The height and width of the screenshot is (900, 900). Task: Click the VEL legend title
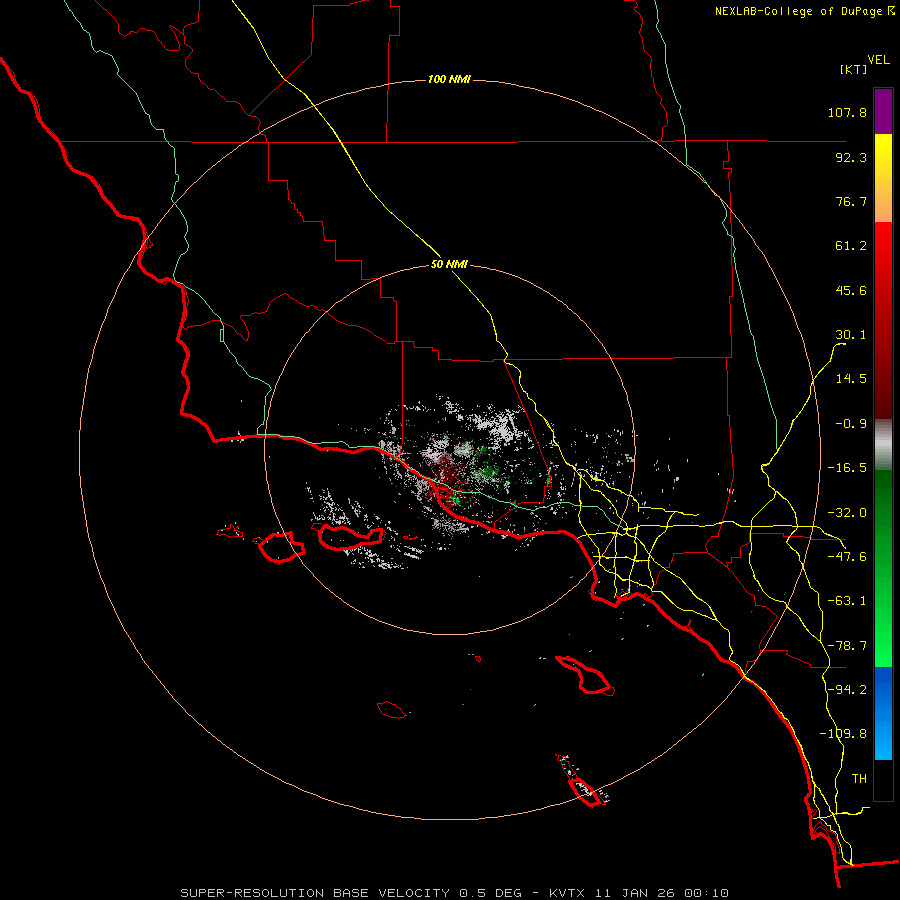click(x=878, y=60)
